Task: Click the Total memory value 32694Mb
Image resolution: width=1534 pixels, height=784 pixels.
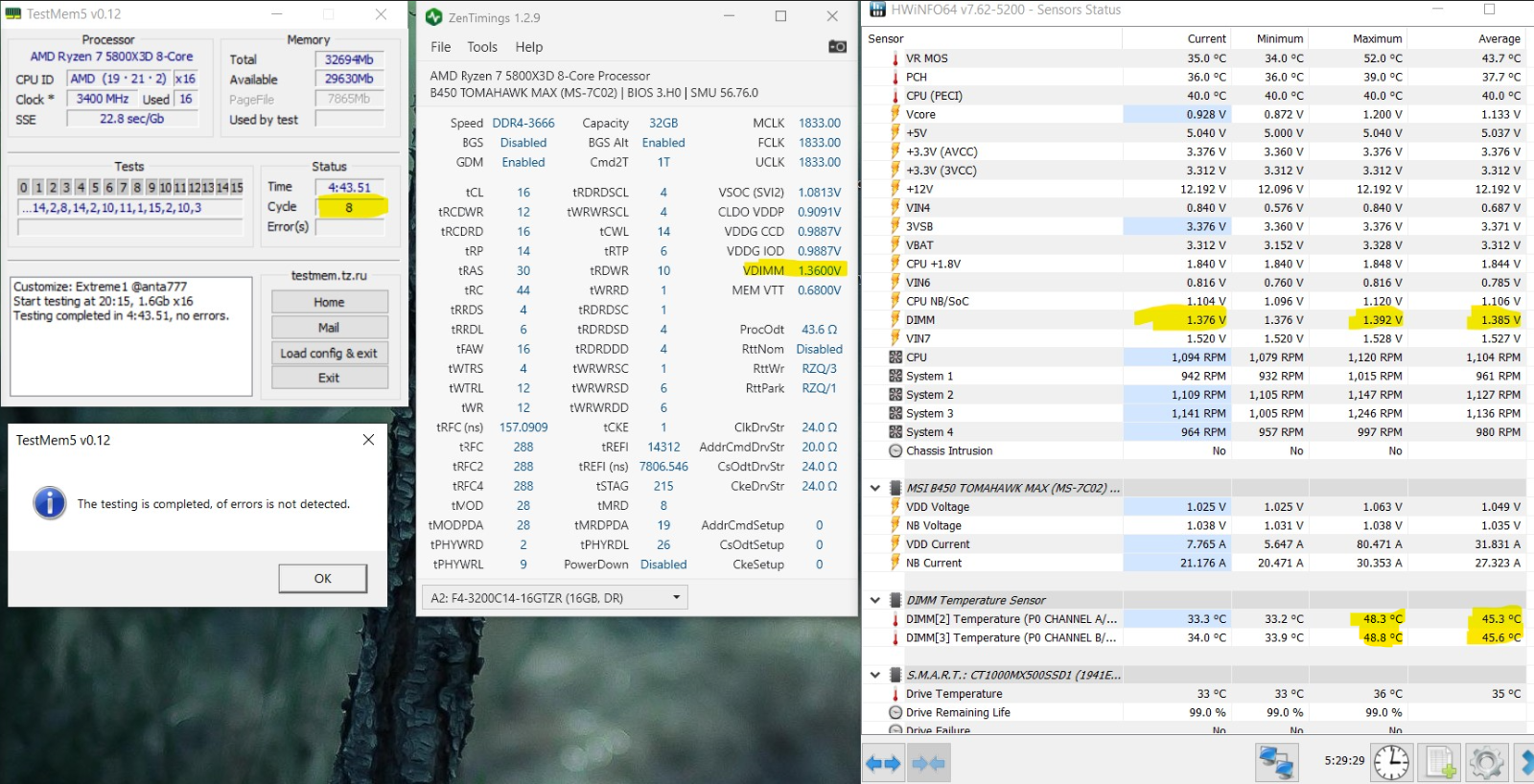Action: (x=349, y=59)
